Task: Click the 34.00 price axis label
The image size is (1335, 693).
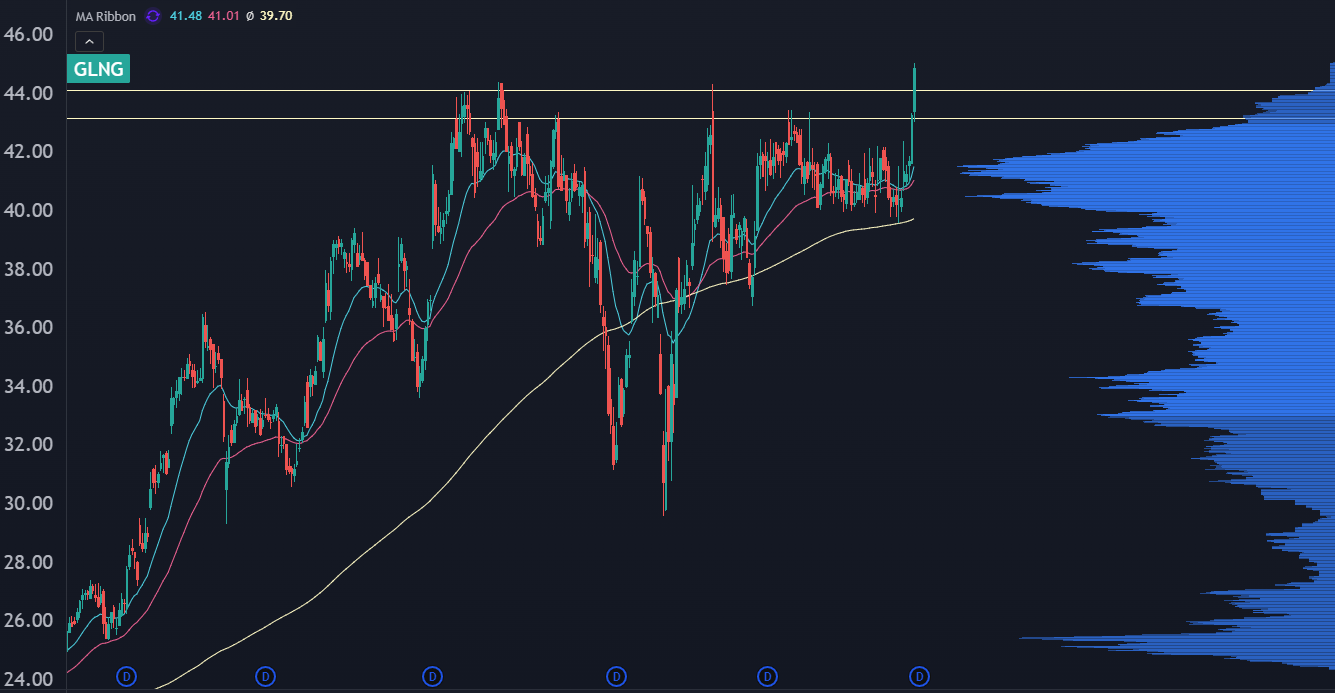Action: pos(28,386)
